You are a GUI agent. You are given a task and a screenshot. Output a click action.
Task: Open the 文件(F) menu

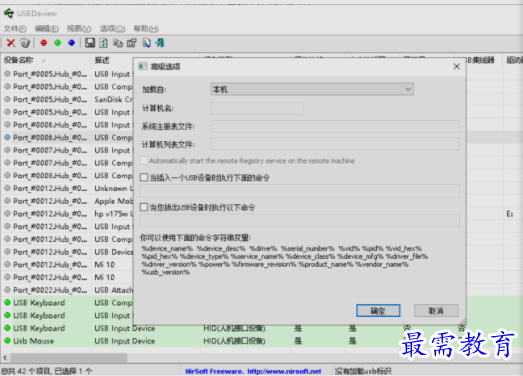tap(15, 29)
